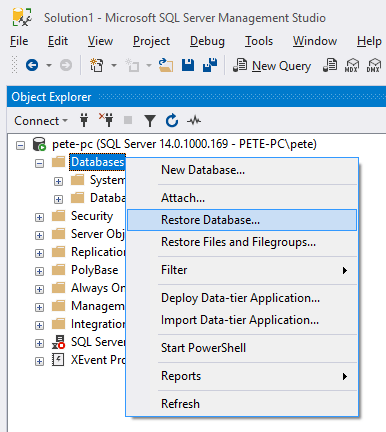The height and width of the screenshot is (432, 386).
Task: Open the Reports submenu
Action: point(242,376)
